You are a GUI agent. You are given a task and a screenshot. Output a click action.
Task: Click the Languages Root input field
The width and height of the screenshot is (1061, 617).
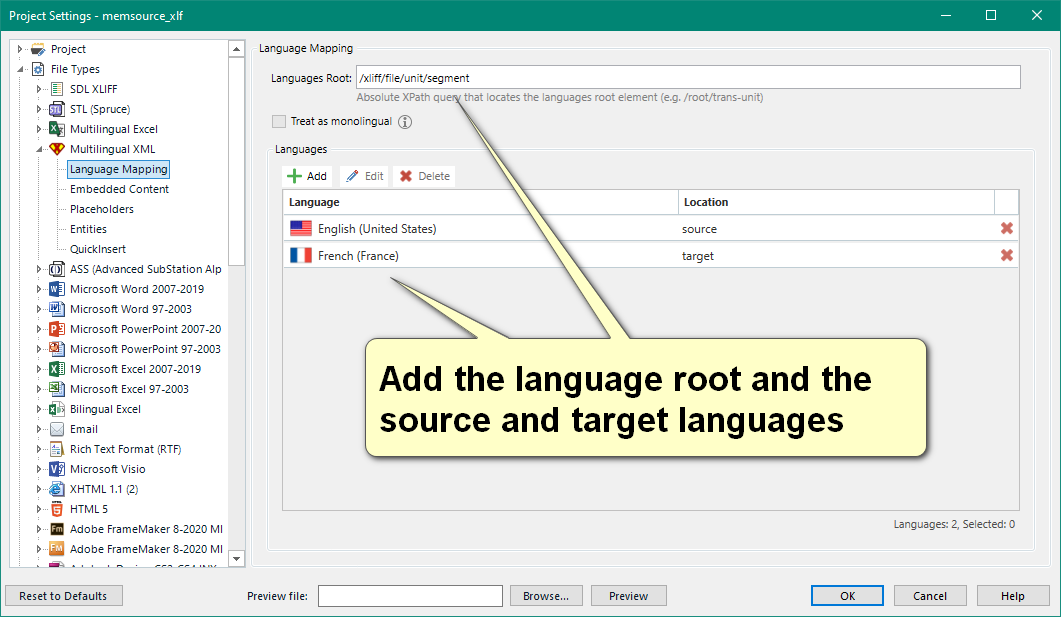[x=688, y=78]
